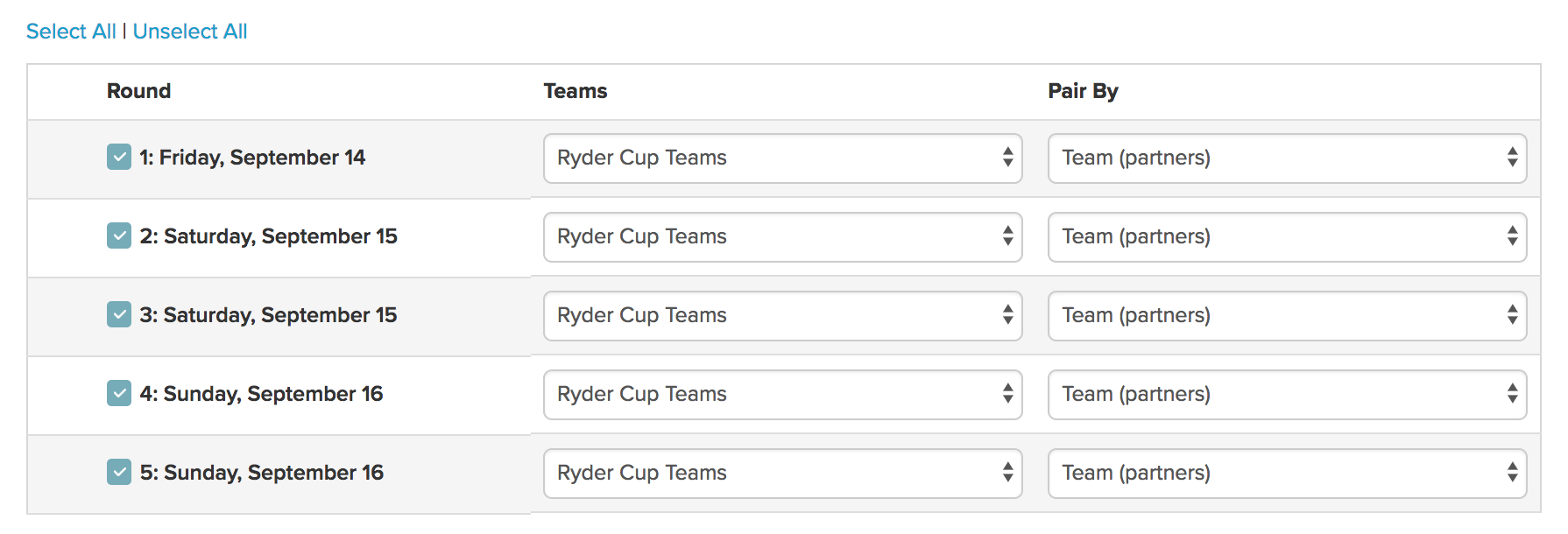Open Teams dropdown for round 4
This screenshot has width=1568, height=534.
(782, 395)
